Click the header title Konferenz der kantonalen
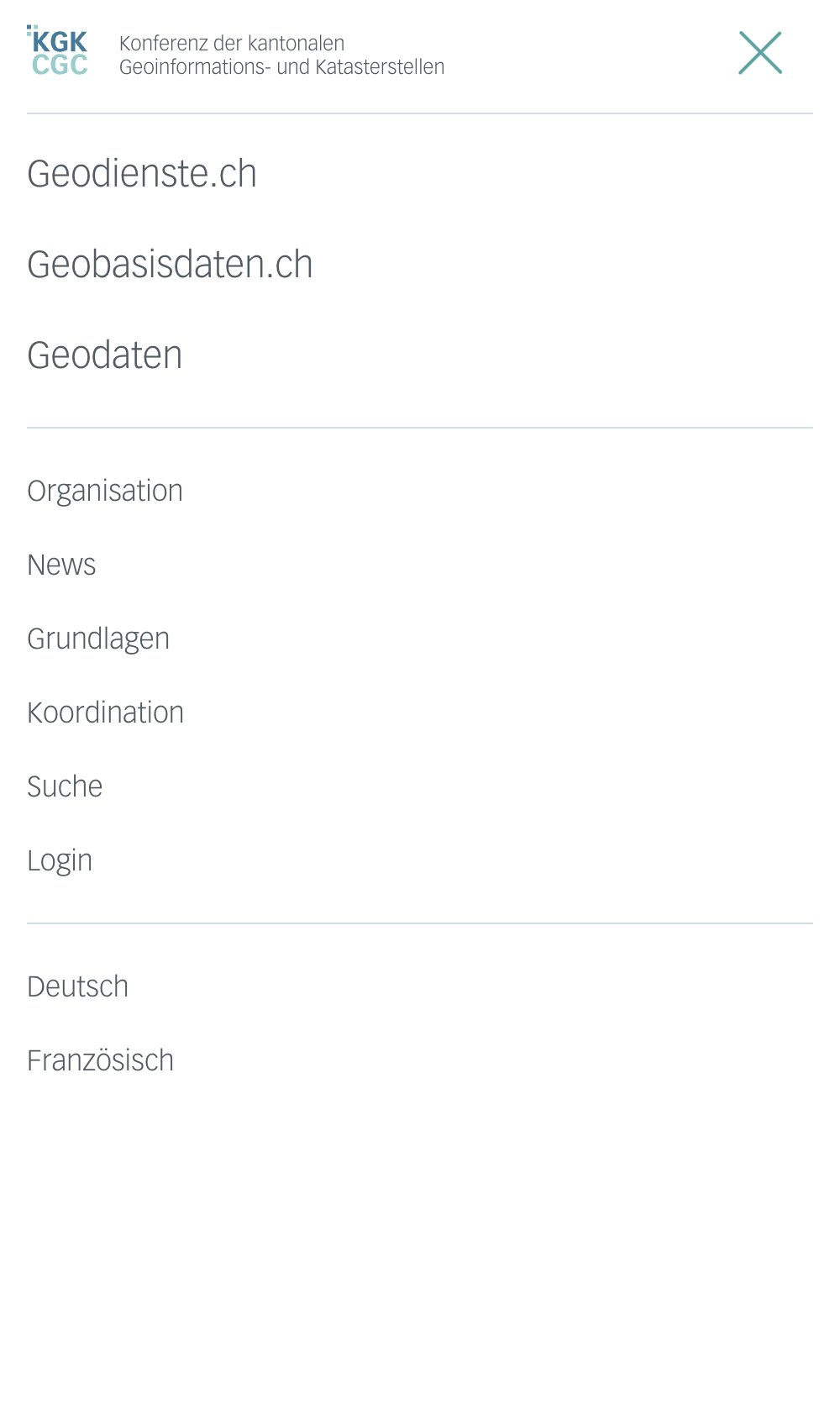This screenshot has height=1425, width=840. (x=232, y=43)
